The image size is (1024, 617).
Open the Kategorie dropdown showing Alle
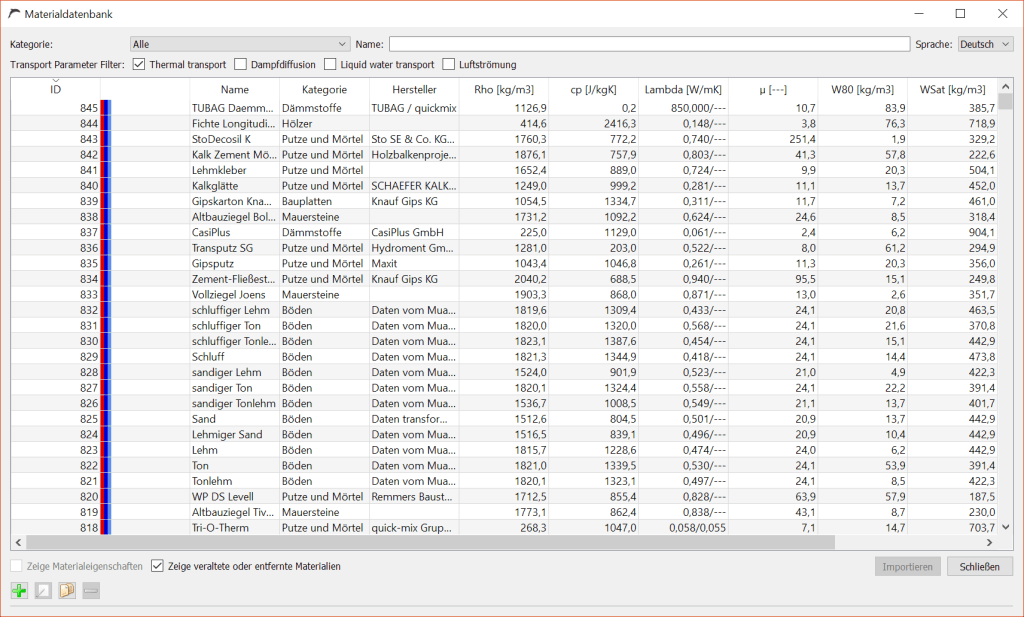coord(240,44)
